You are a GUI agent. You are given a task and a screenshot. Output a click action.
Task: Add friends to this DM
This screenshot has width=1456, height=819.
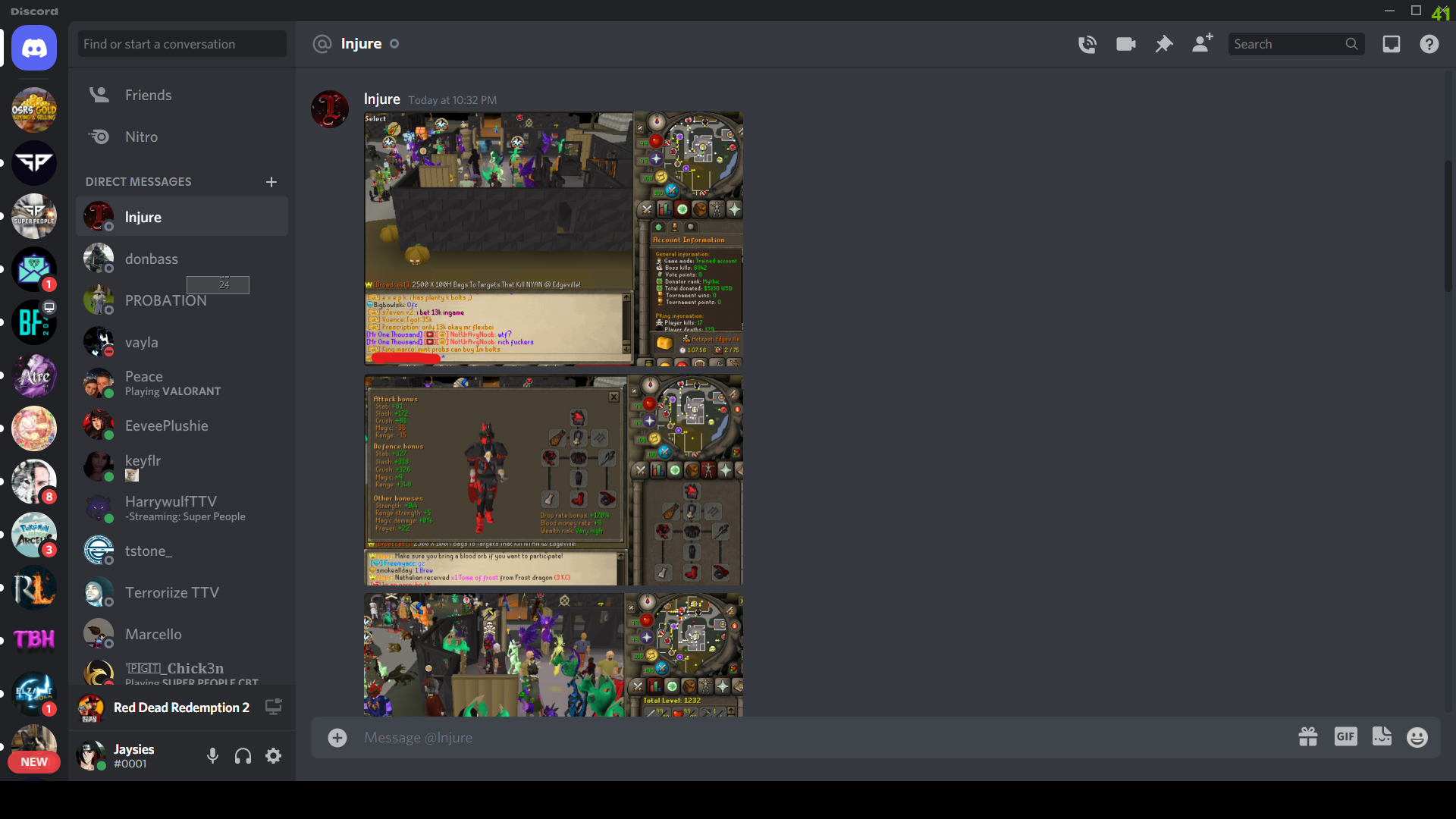pyautogui.click(x=1202, y=44)
